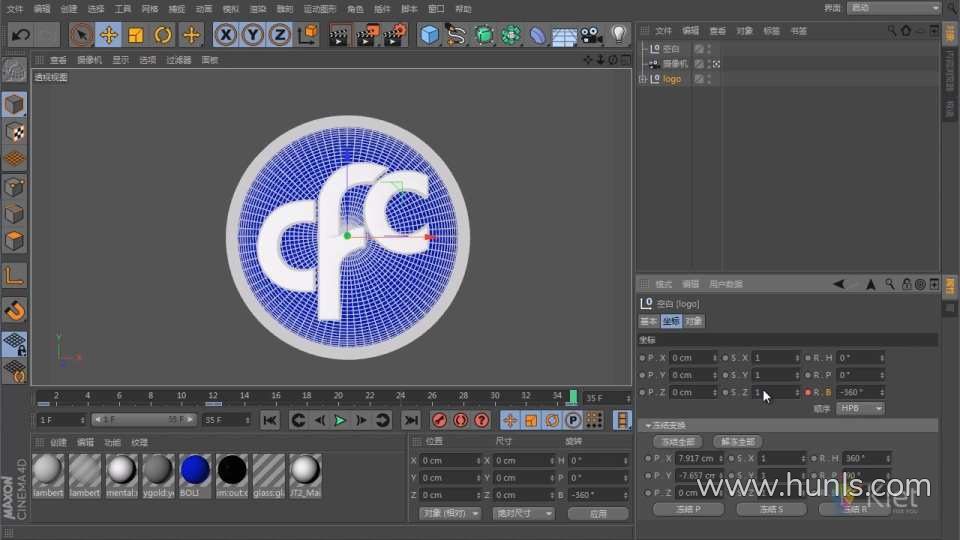
Task: Toggle Parameter P keyframe recording icon
Action: click(x=572, y=420)
